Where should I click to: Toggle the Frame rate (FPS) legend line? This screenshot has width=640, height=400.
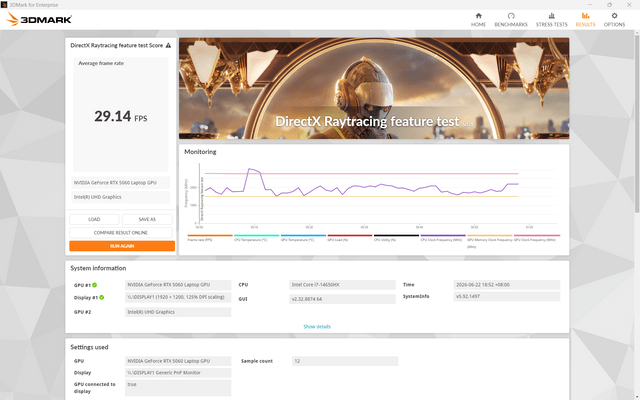210,238
